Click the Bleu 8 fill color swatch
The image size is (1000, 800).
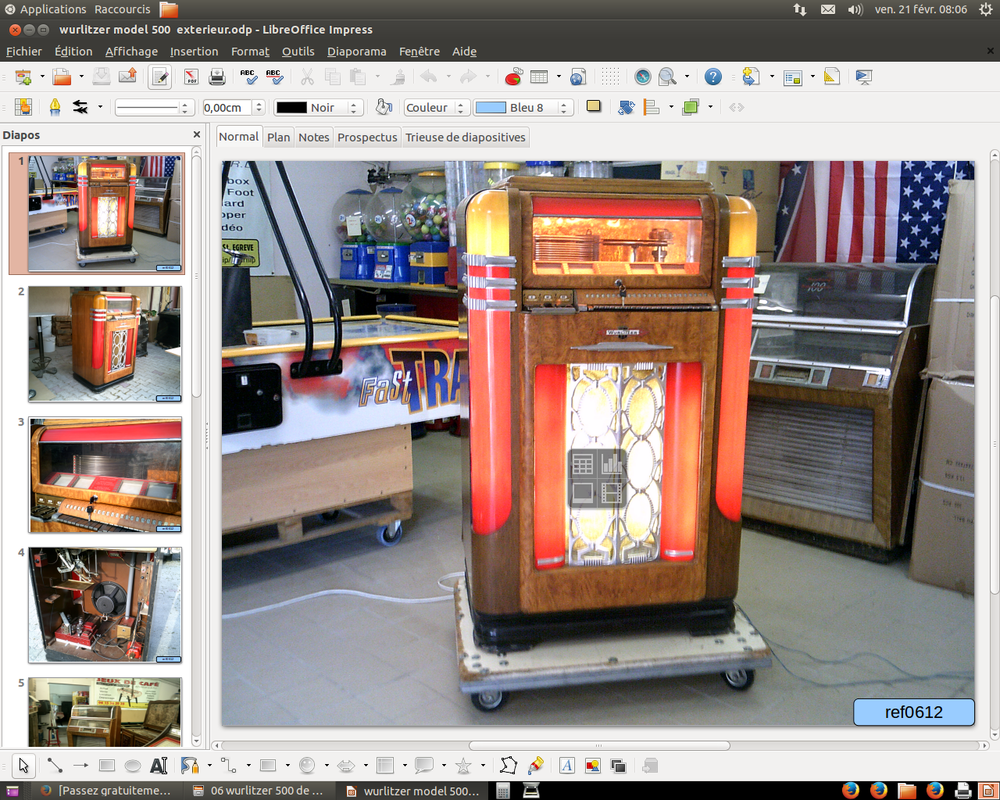pos(491,107)
